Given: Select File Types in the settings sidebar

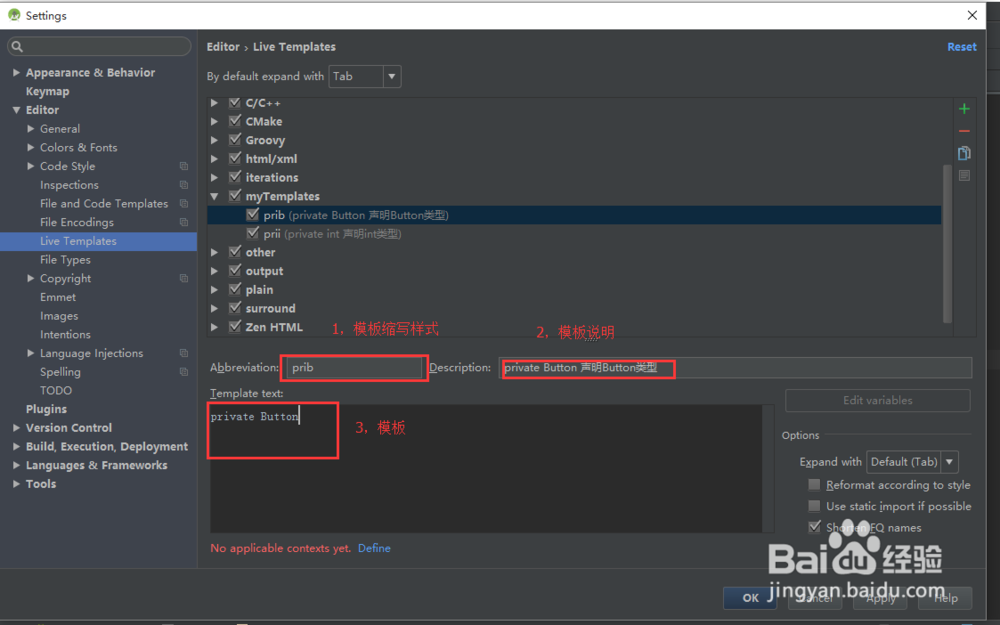Looking at the screenshot, I should (65, 259).
